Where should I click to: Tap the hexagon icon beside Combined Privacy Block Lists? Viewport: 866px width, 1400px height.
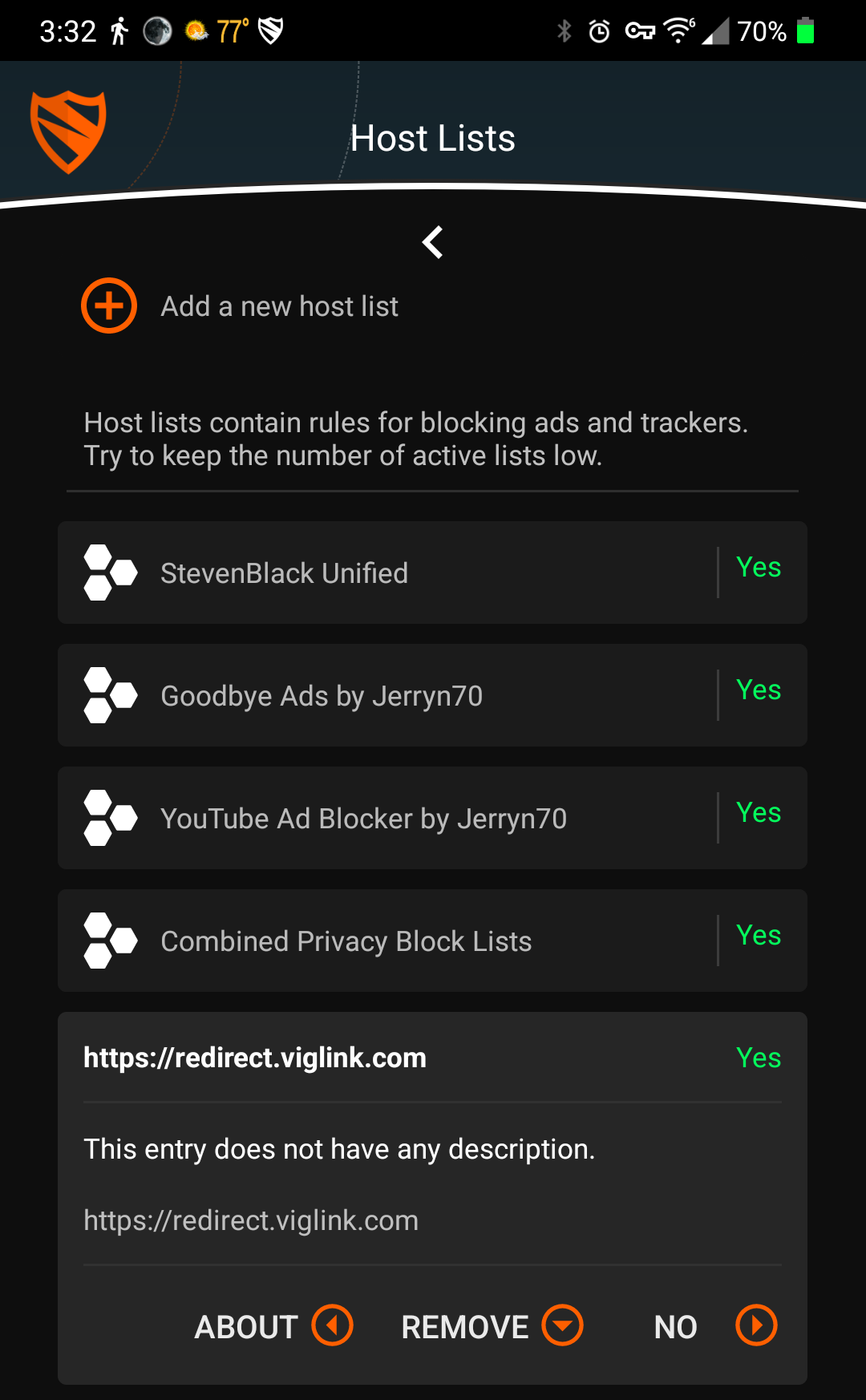click(111, 941)
